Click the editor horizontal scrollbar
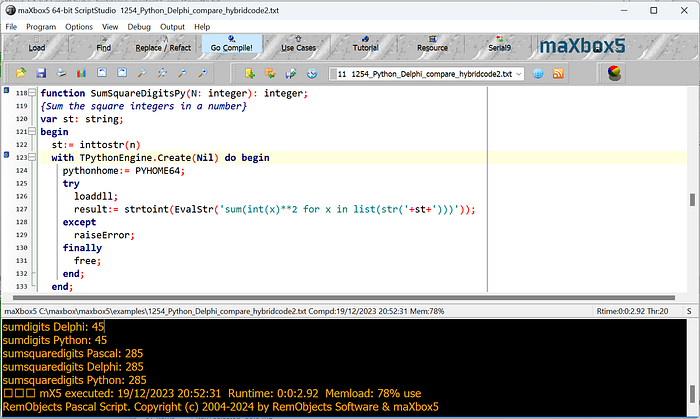The image size is (700, 419). click(344, 298)
